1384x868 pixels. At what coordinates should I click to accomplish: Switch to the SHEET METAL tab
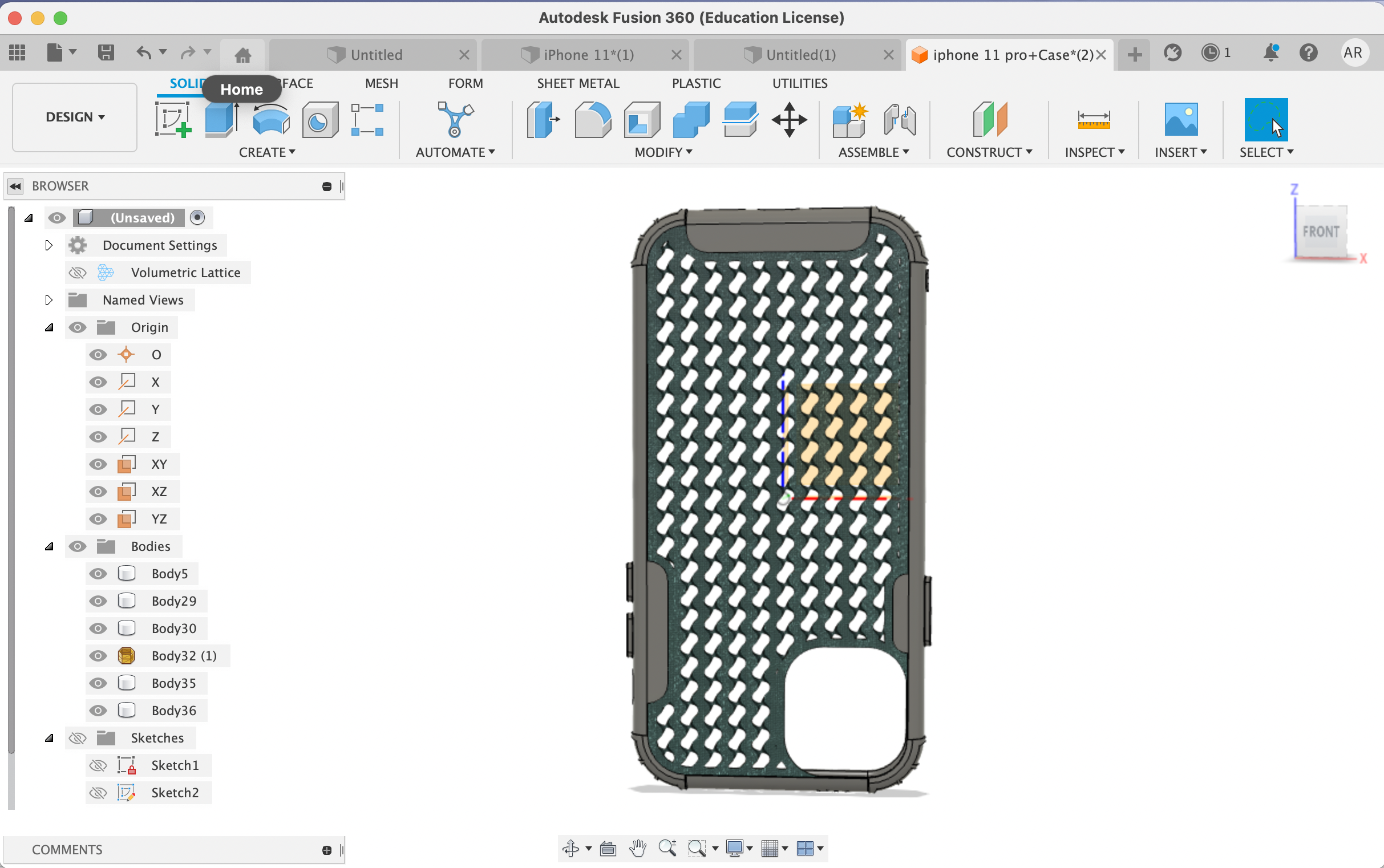click(x=578, y=83)
